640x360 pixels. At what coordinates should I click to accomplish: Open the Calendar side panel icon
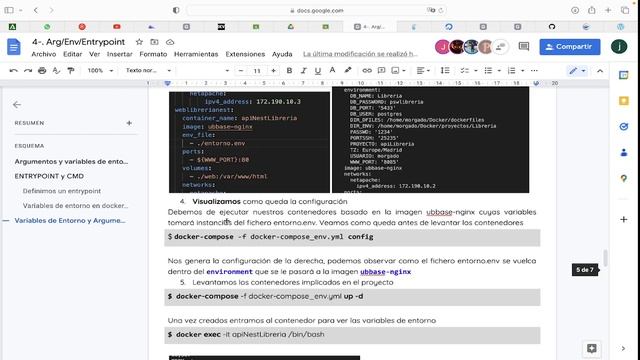tap(623, 75)
